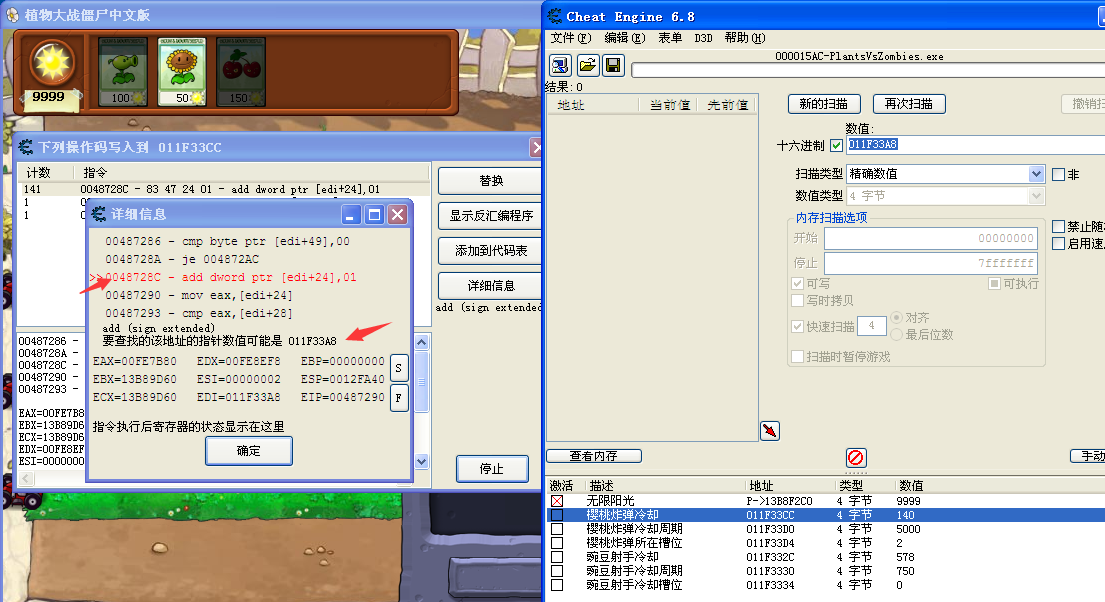The width and height of the screenshot is (1105, 602).
Task: Click the 显示反汇编程序 button
Action: tap(490, 216)
